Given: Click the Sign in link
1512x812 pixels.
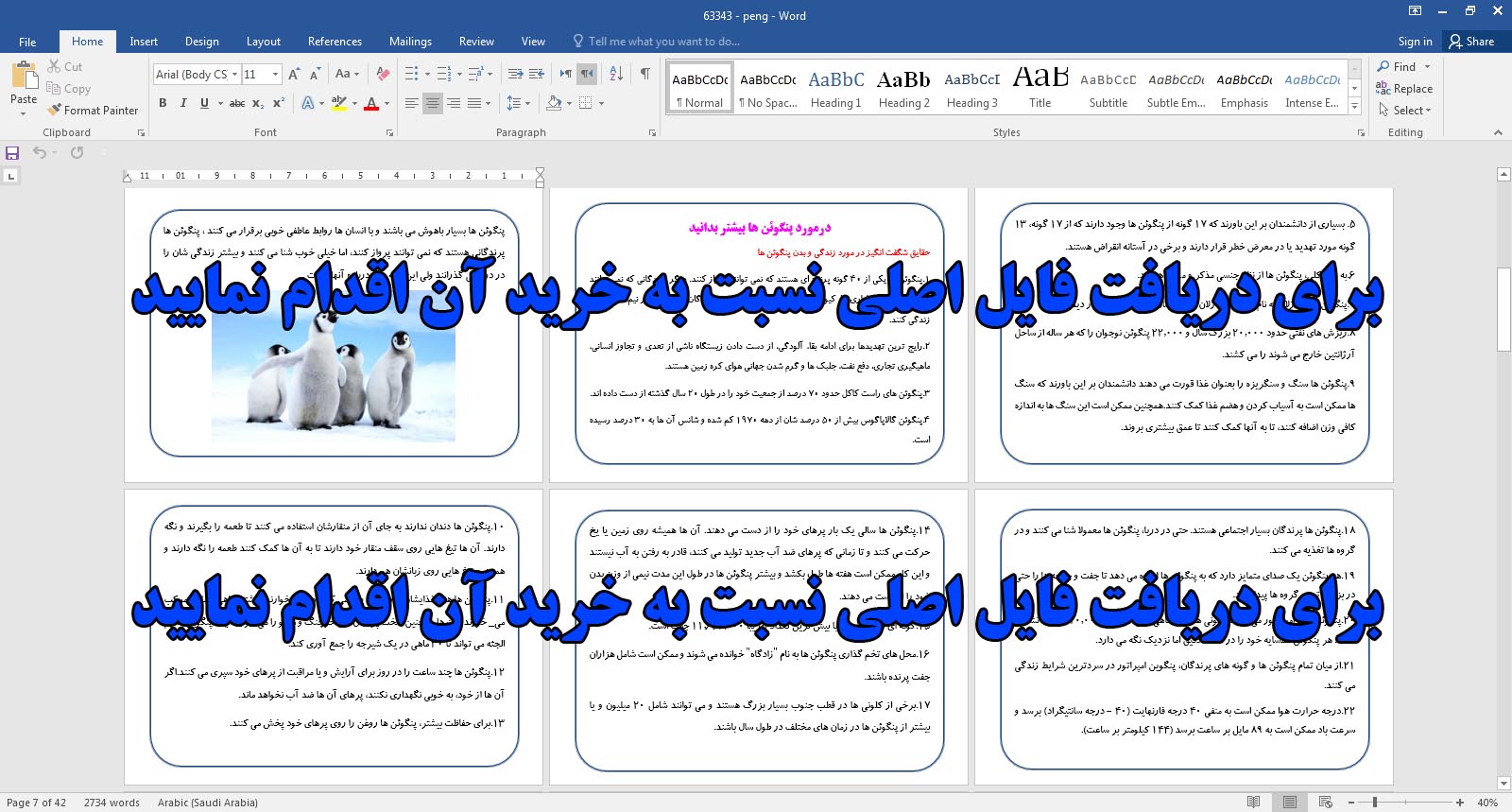Looking at the screenshot, I should 1415,42.
